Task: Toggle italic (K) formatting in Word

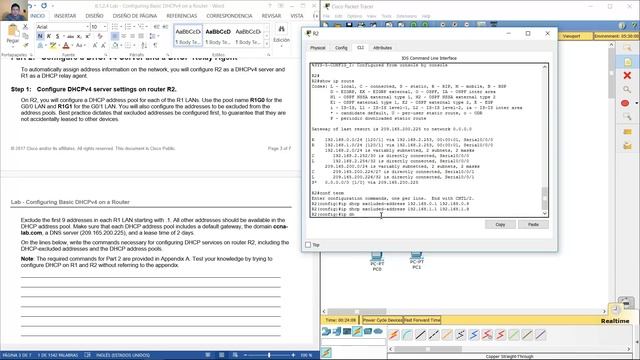Action: tap(49, 36)
